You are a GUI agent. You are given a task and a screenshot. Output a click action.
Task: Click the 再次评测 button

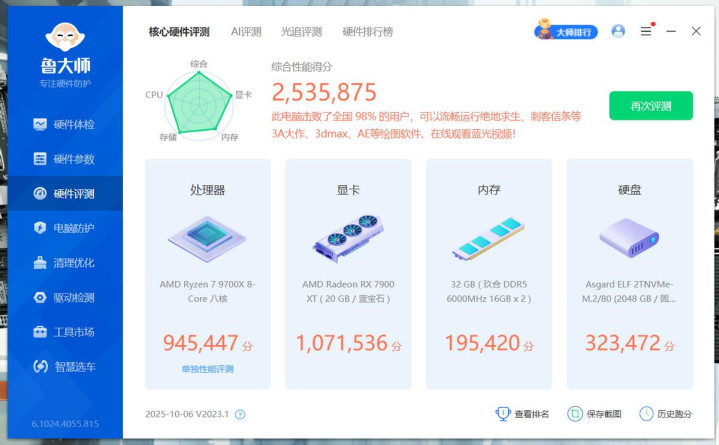tap(651, 106)
